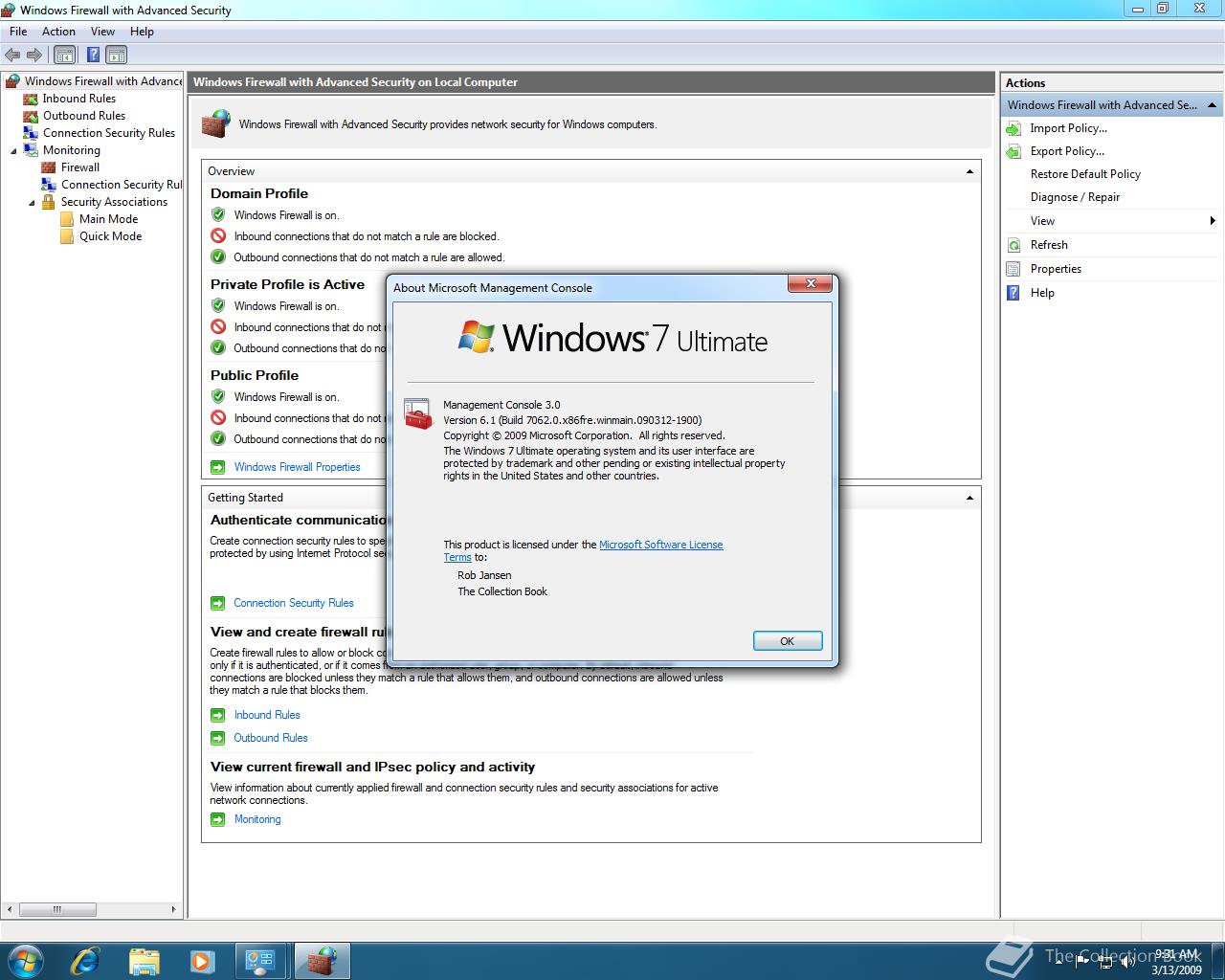This screenshot has height=980, width=1225.
Task: Open Quick Mode folder in tree
Action: click(x=110, y=236)
